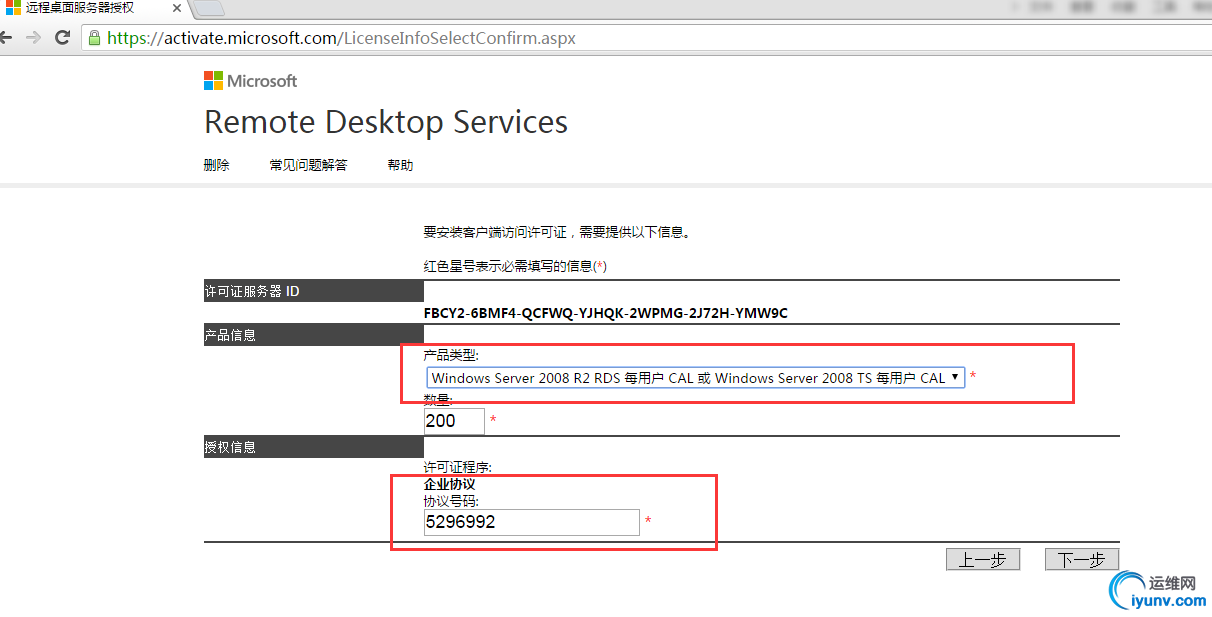Click the 许可证服务器 ID section header
This screenshot has height=617, width=1212.
314,291
